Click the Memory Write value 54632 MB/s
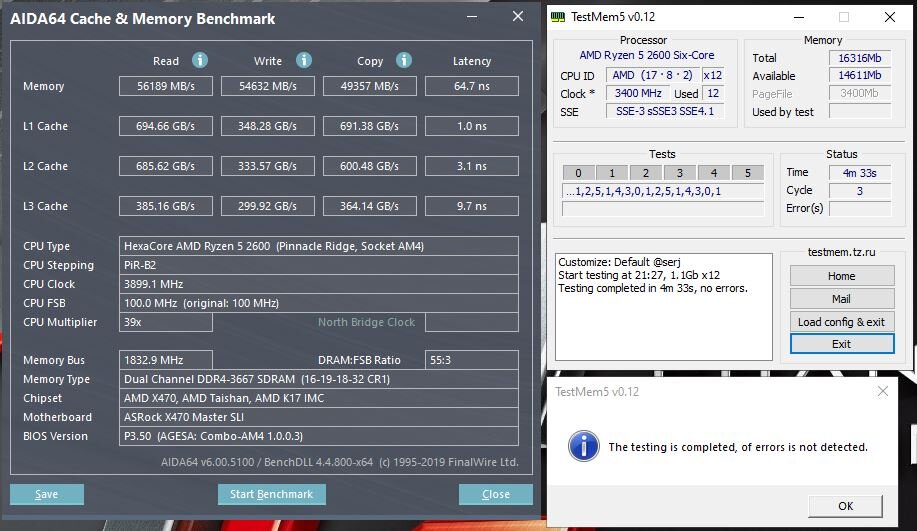Screen dimensions: 917x531 click(x=267, y=86)
